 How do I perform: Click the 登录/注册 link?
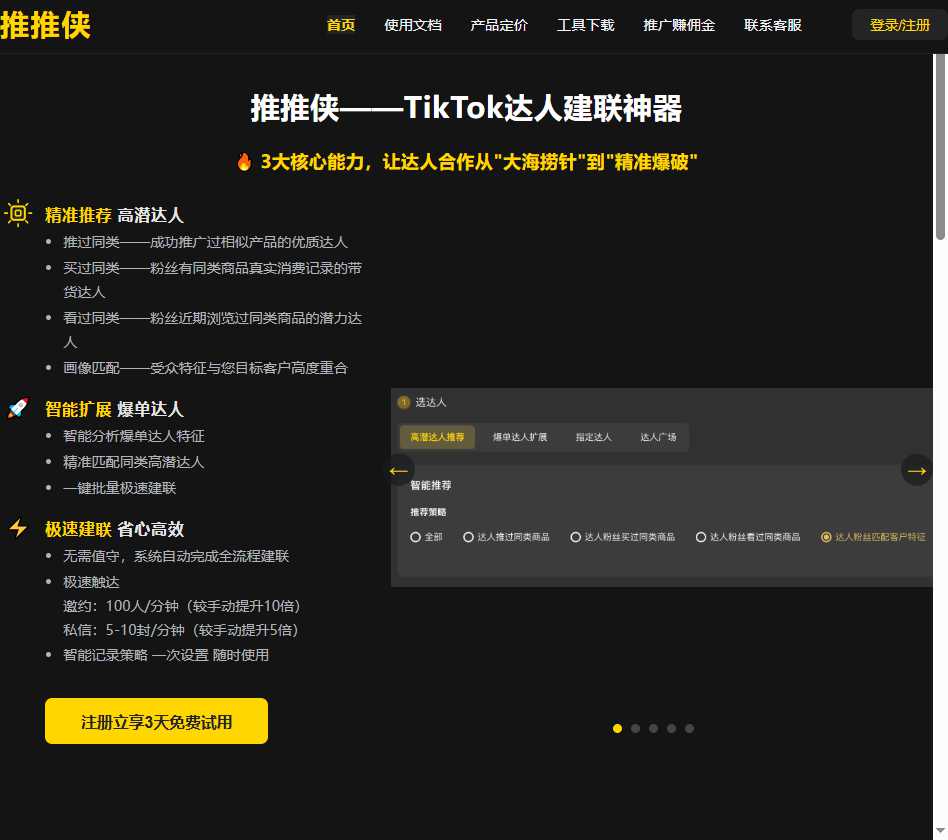[x=898, y=25]
